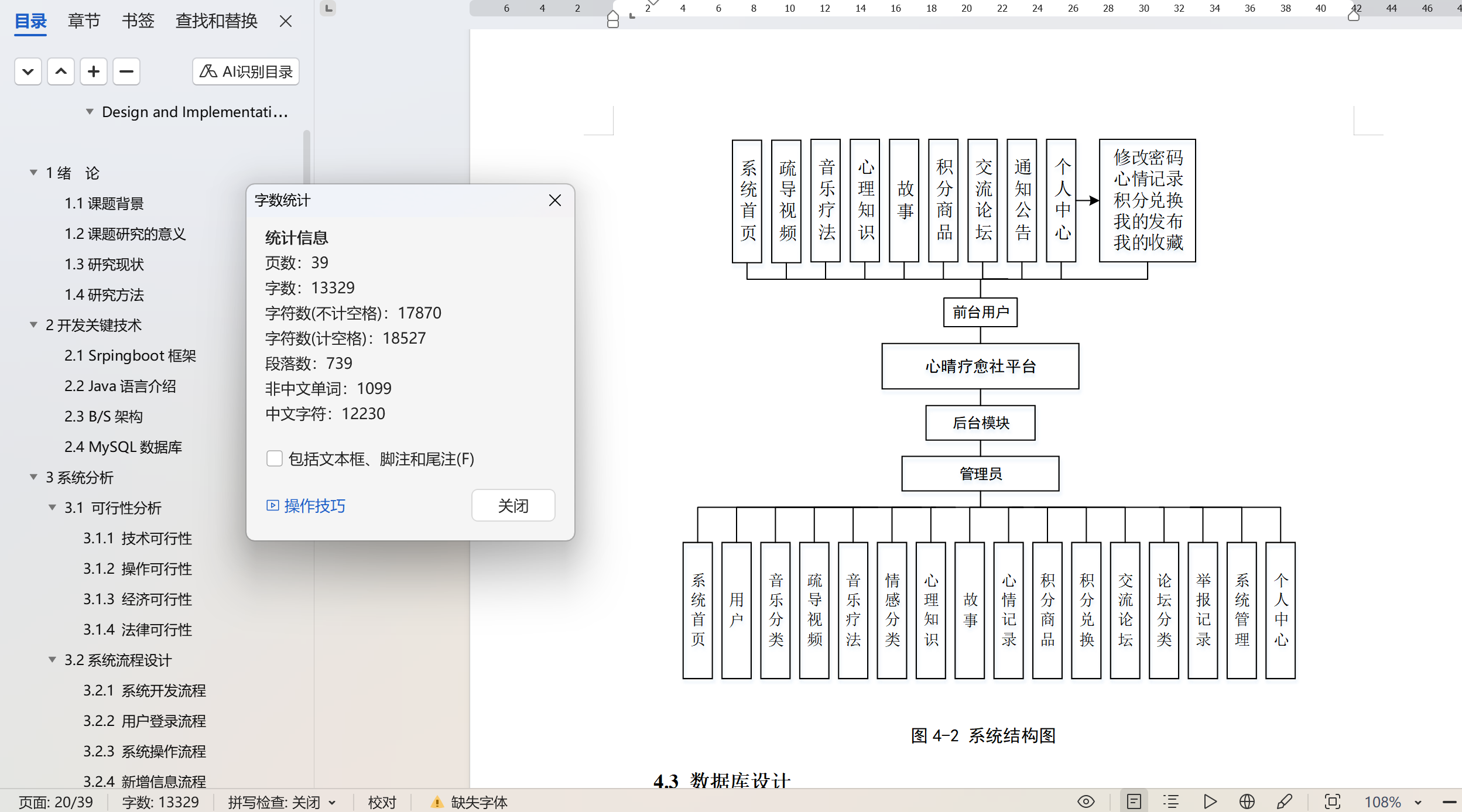The width and height of the screenshot is (1462, 812).
Task: Enable 包括文本框、脚注和尾注 checkbox
Action: [x=274, y=458]
